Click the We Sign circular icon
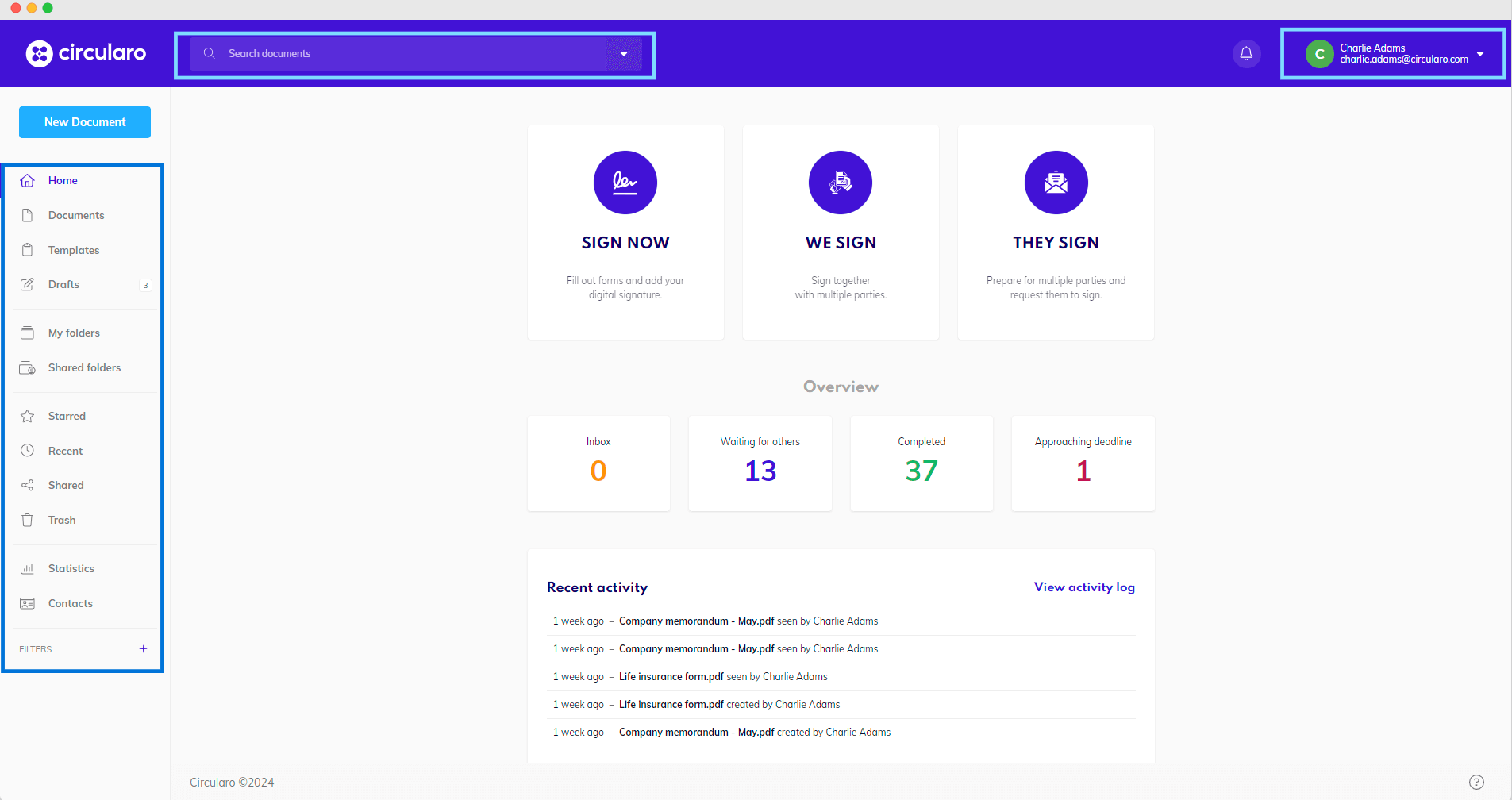Screen dimensions: 1512x800 (840, 183)
